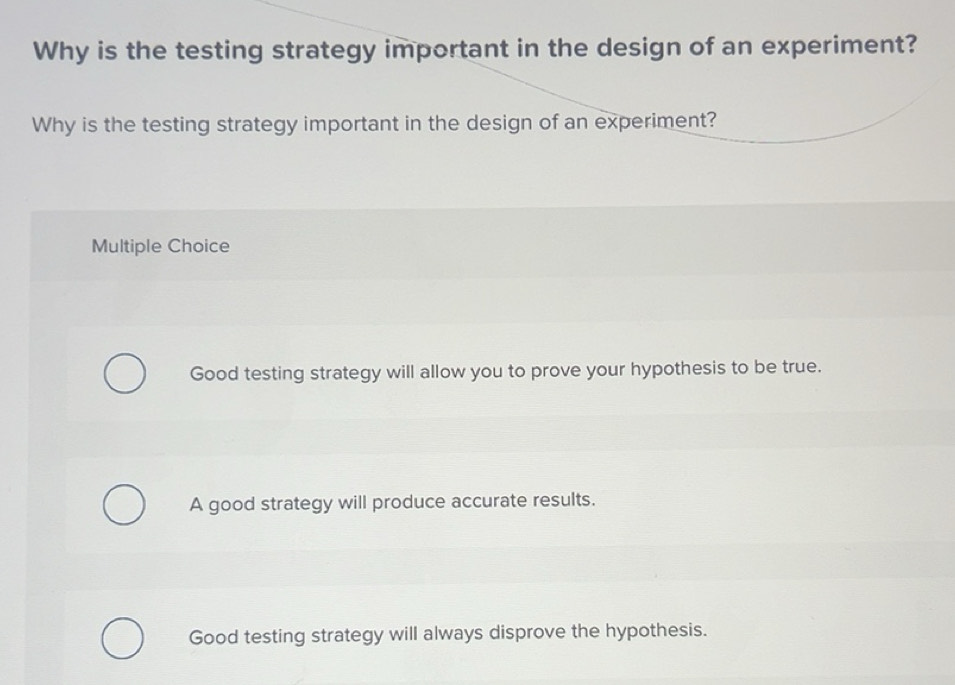Click the circle next to the bottom answer
The width and height of the screenshot is (955, 685).
point(124,634)
